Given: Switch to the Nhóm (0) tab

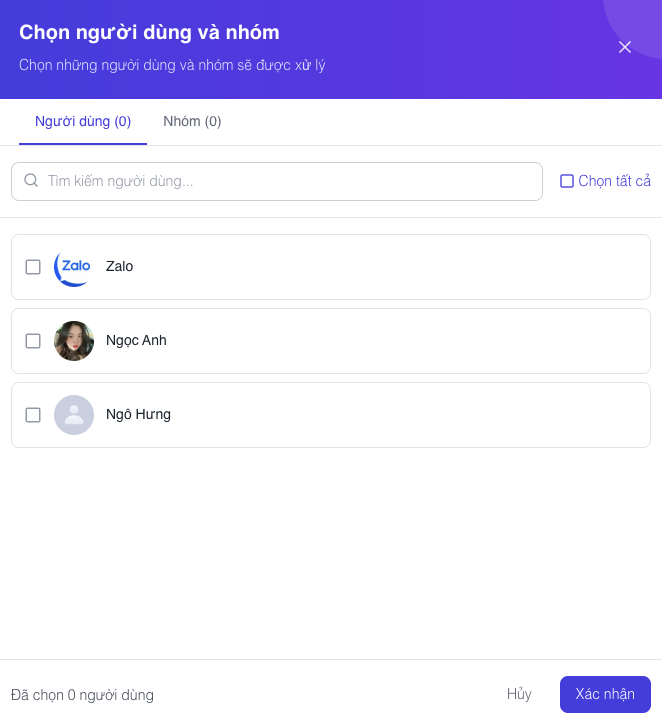Looking at the screenshot, I should click(192, 121).
